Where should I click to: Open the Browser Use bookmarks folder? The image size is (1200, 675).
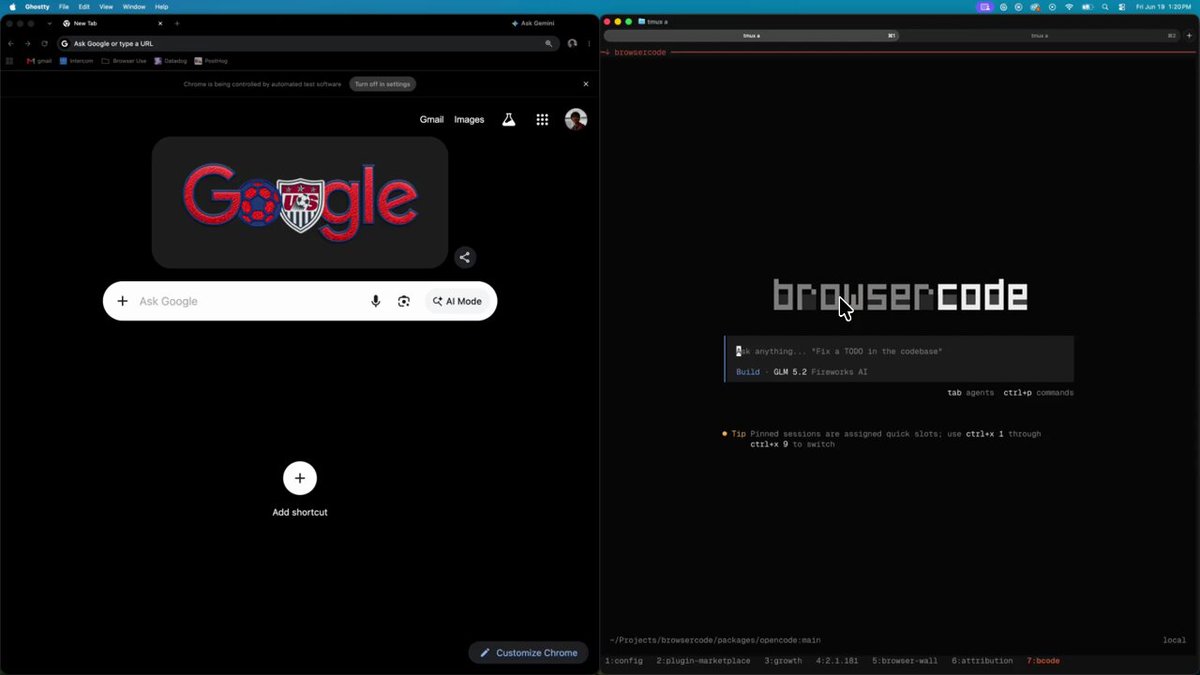click(x=124, y=61)
